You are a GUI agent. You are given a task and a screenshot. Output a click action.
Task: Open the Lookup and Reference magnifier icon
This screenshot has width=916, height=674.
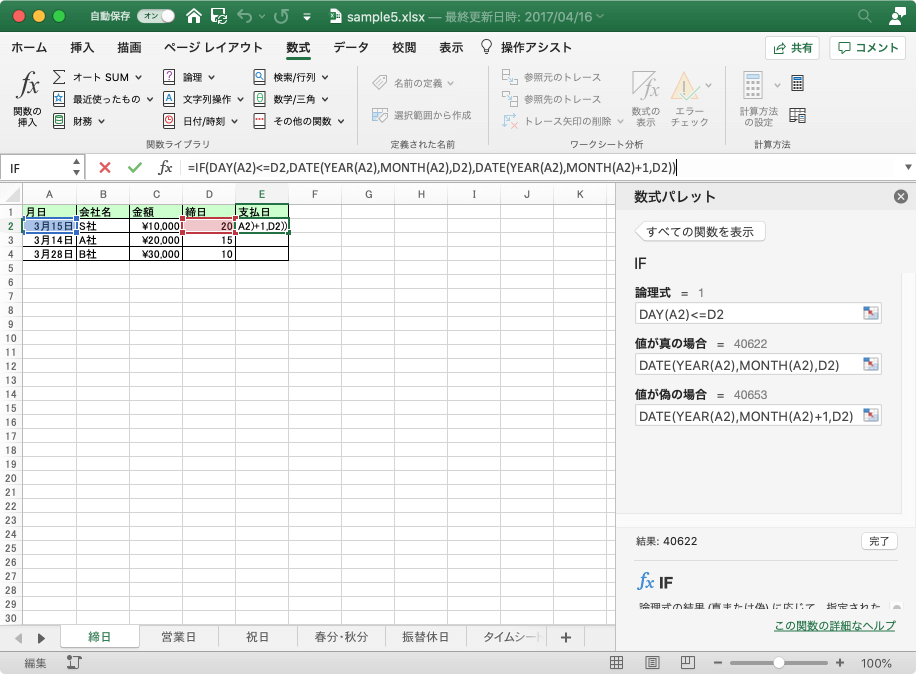[259, 77]
